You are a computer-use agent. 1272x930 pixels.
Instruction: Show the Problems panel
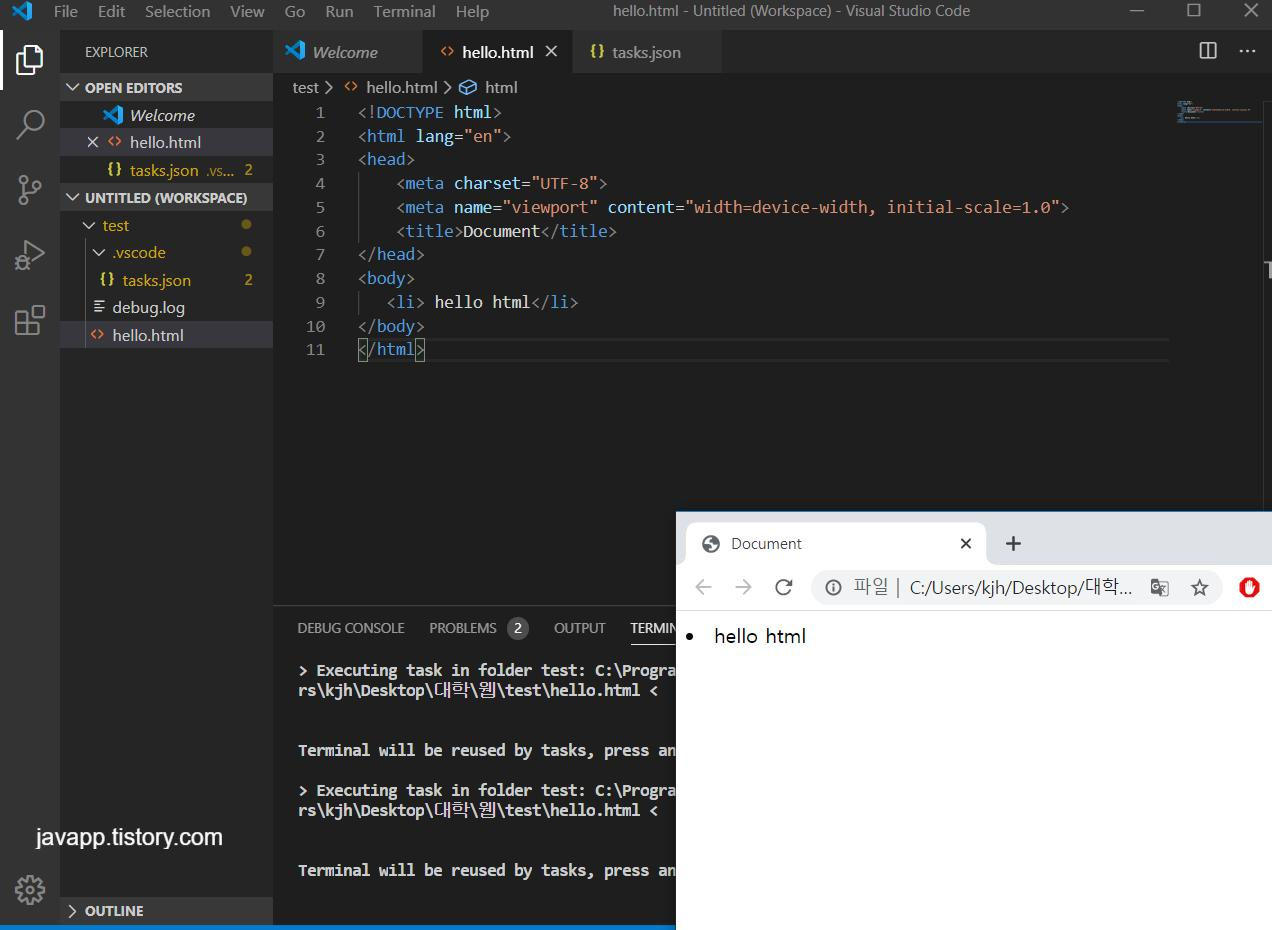point(463,628)
